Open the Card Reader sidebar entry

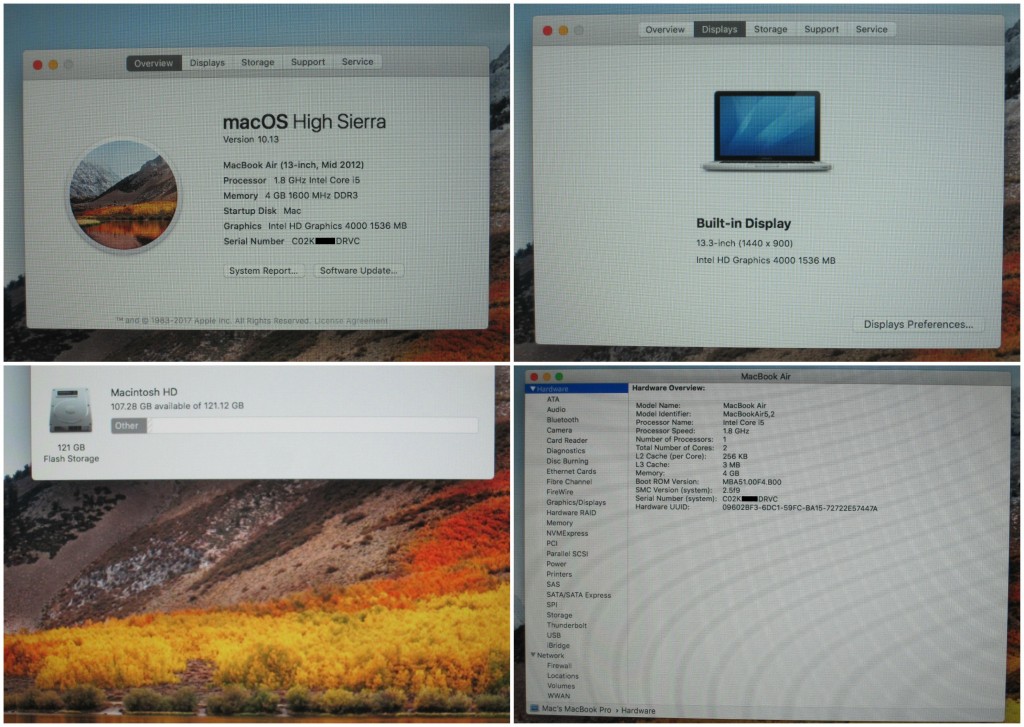pos(567,440)
